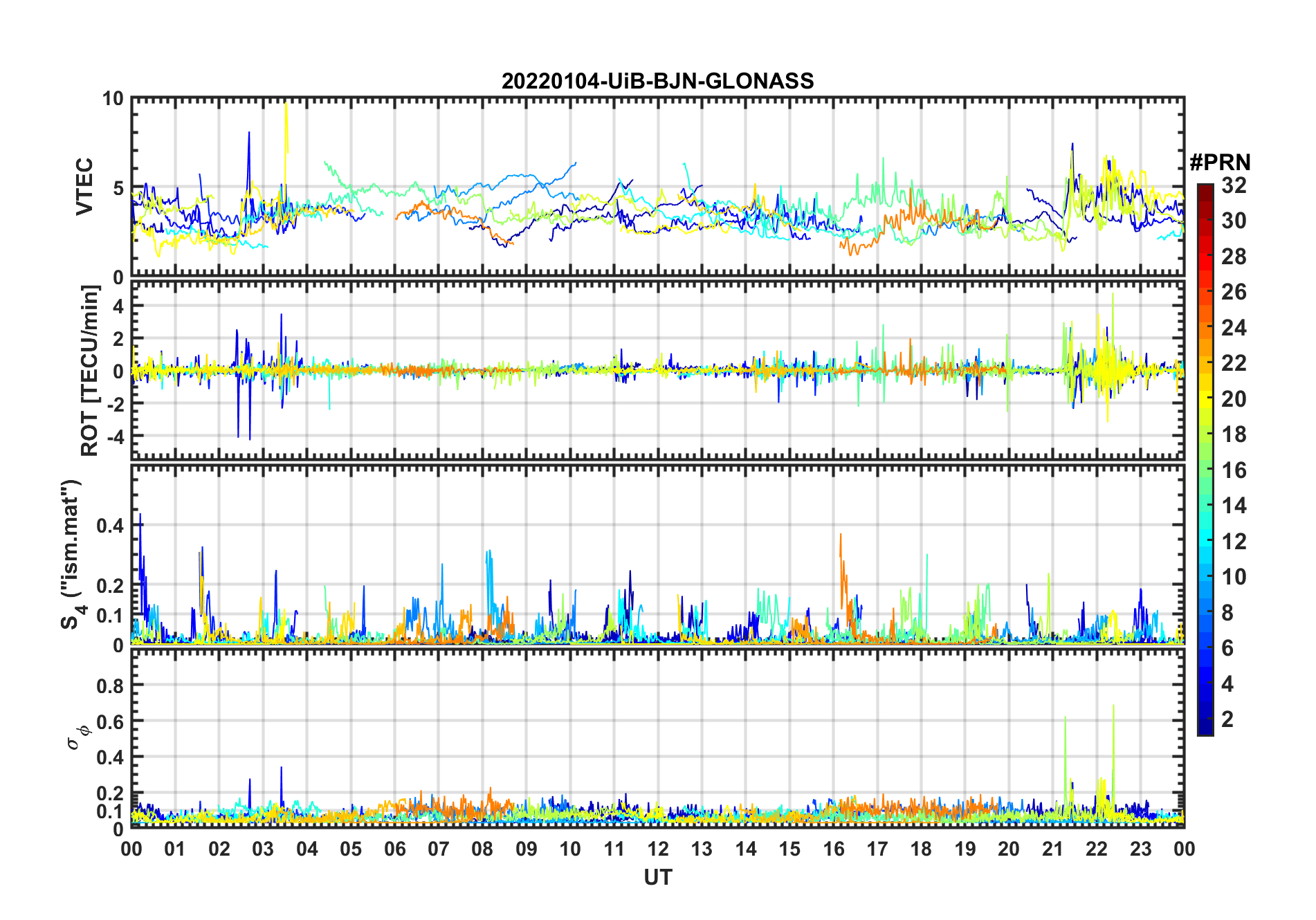Select the 17 tick on the UT axis

tap(877, 849)
